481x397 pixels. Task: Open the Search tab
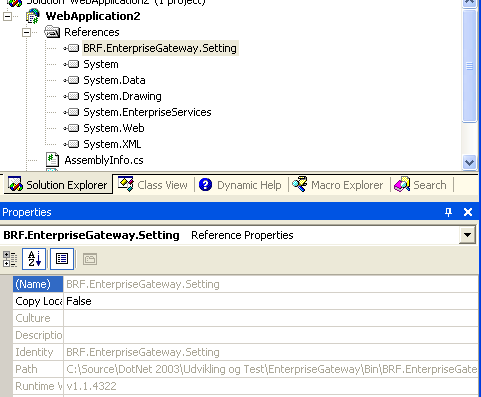pos(420,185)
